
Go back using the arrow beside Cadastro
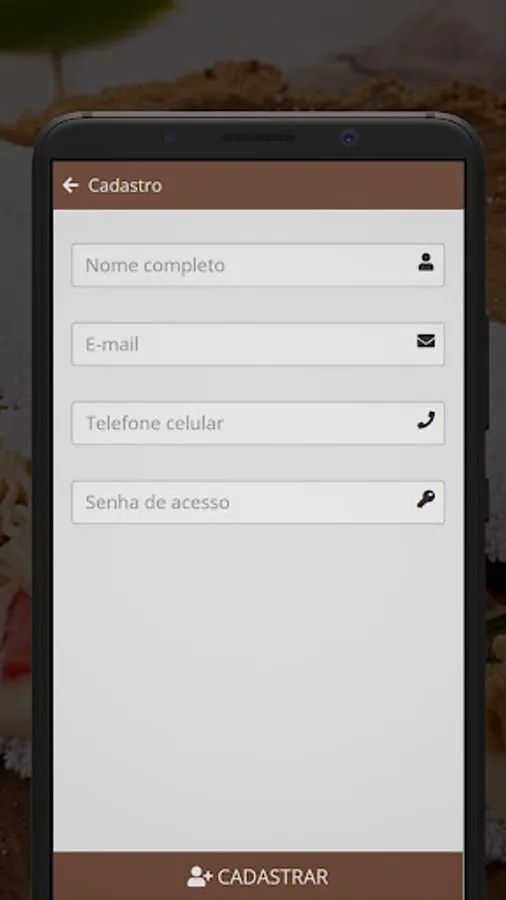click(70, 185)
